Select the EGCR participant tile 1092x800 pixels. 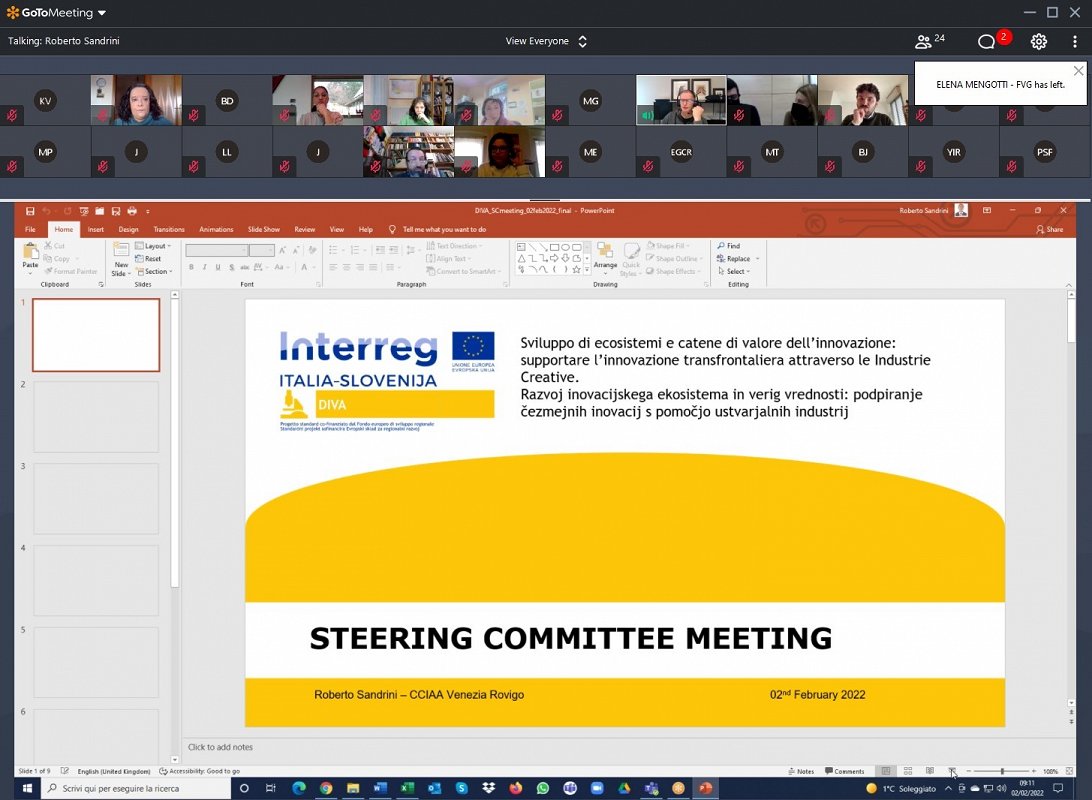pos(681,152)
